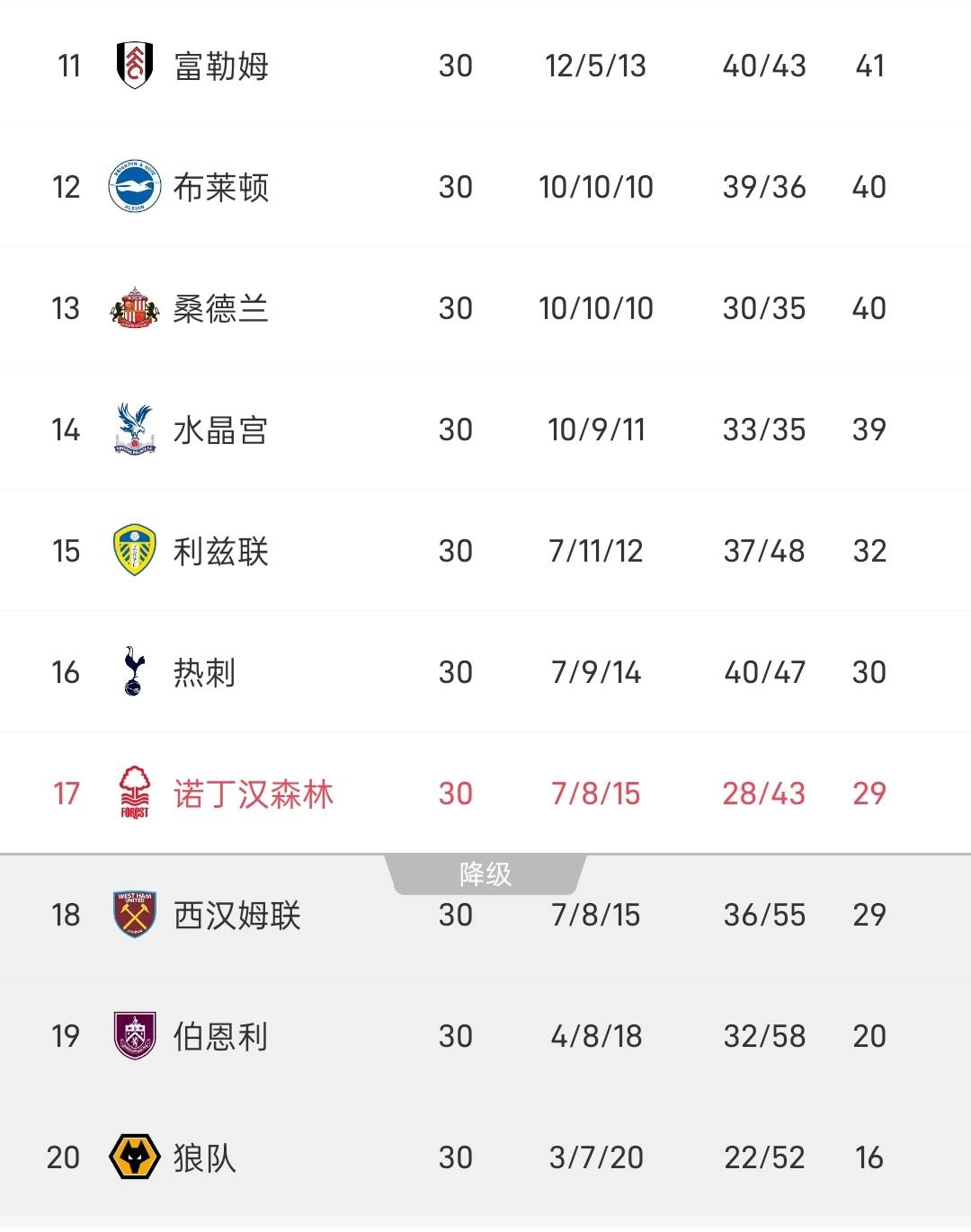971x1232 pixels.
Task: Select team name 西汉姆联
Action: click(x=237, y=915)
